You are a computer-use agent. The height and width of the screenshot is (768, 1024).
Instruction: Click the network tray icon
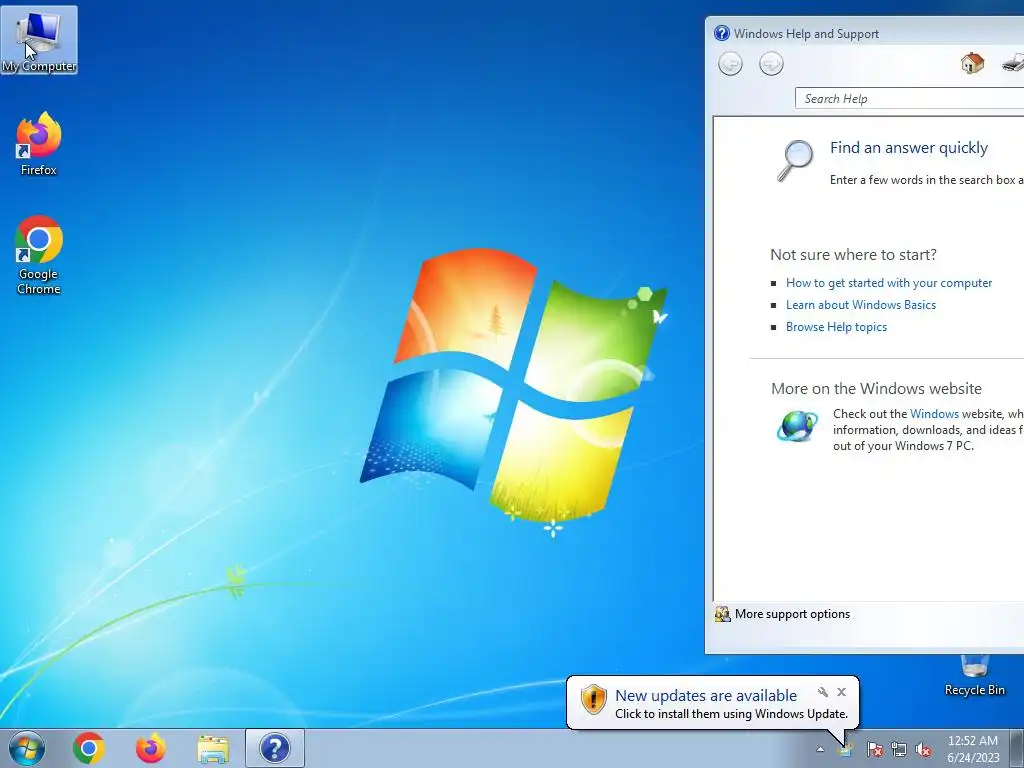click(899, 749)
